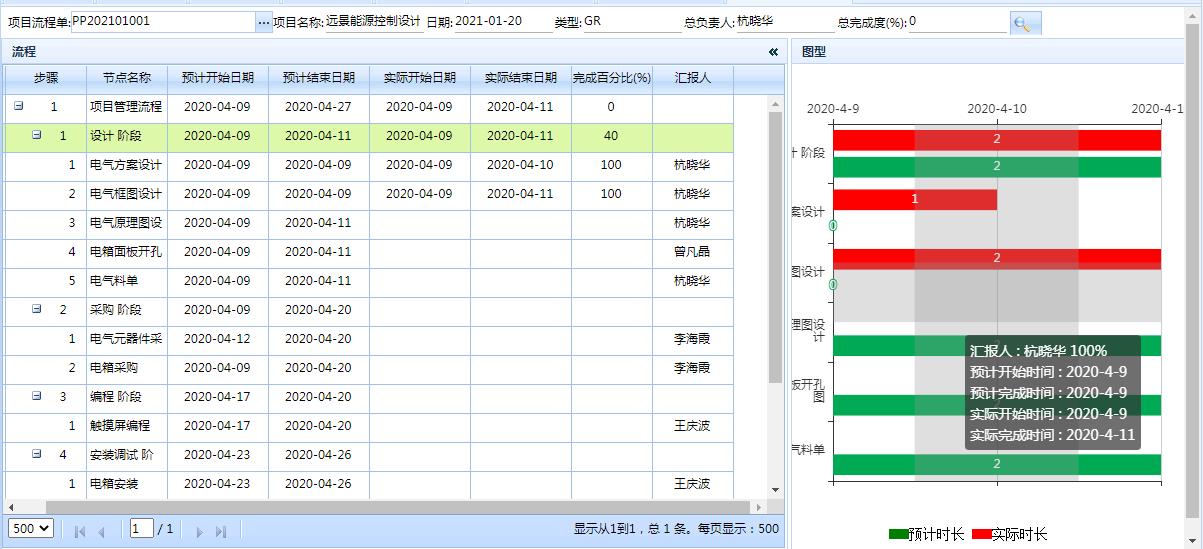Screen dimensions: 1203x549
Task: Click reporter 李海霞 in 电箱采购 row
Action: [692, 368]
